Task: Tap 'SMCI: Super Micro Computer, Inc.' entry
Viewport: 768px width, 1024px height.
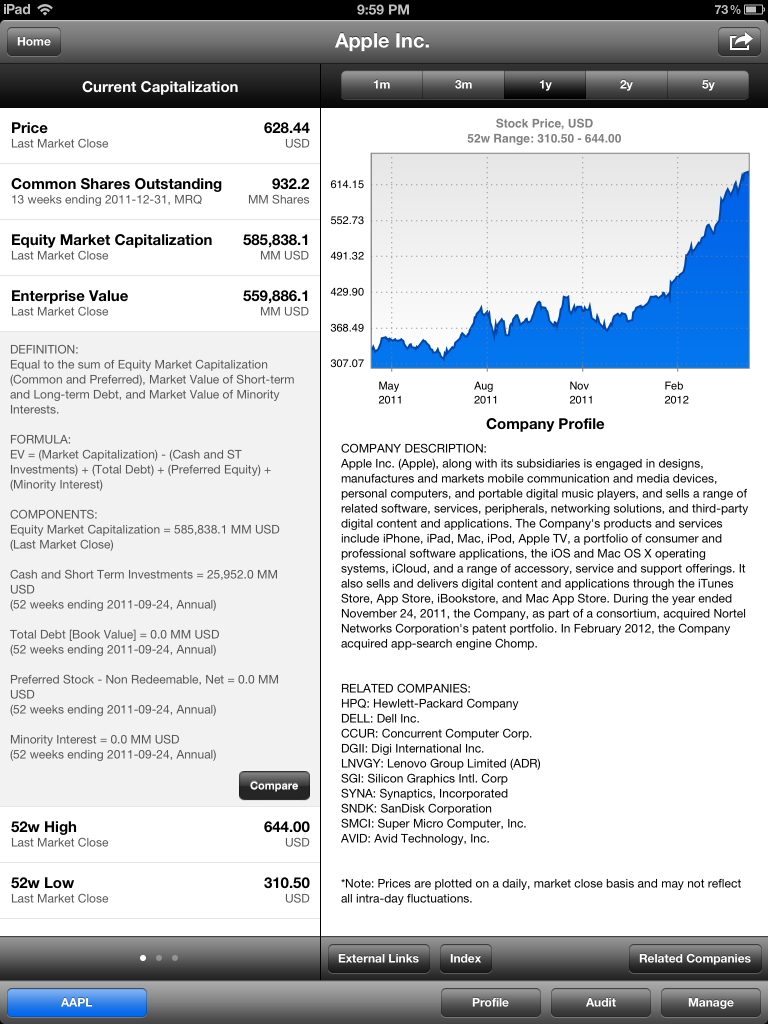Action: click(x=434, y=824)
